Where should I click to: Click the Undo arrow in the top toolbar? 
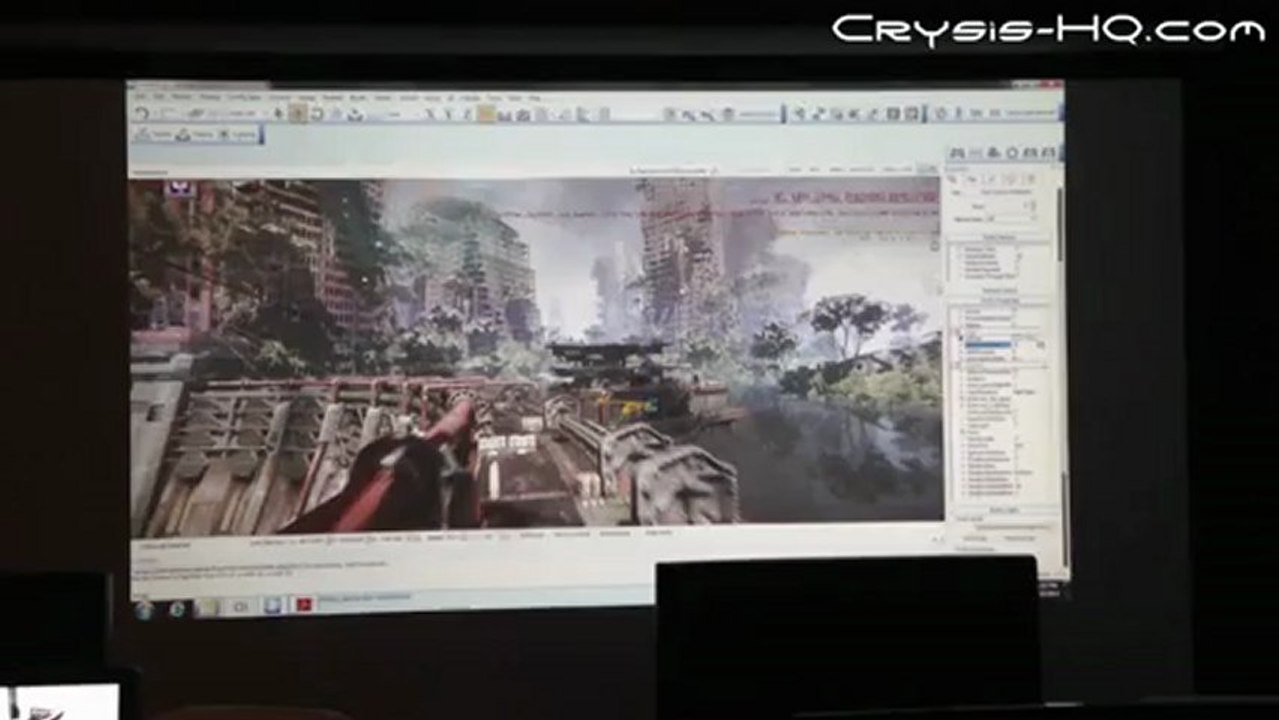[x=143, y=113]
